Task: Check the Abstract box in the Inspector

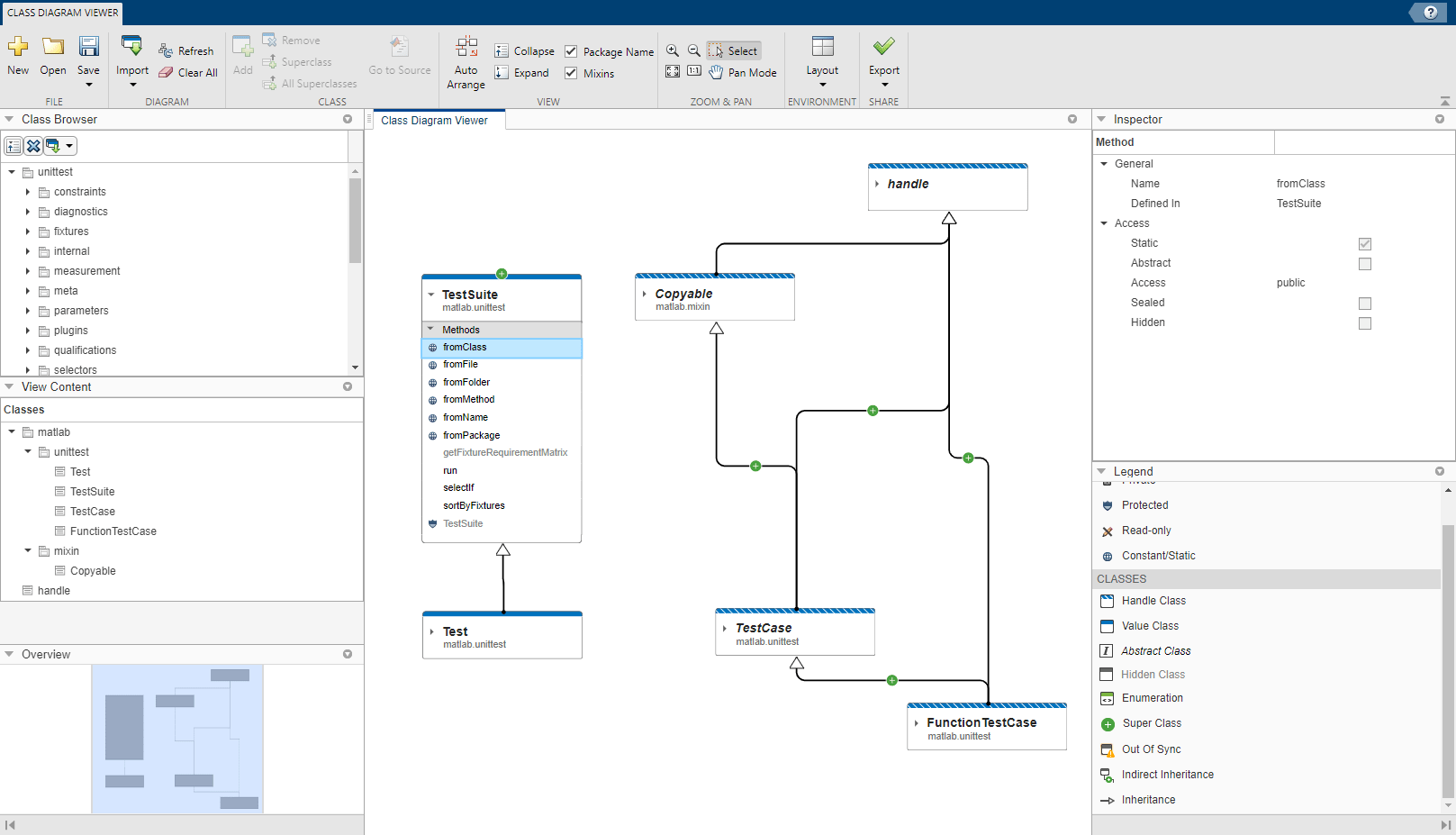Action: pos(1365,263)
